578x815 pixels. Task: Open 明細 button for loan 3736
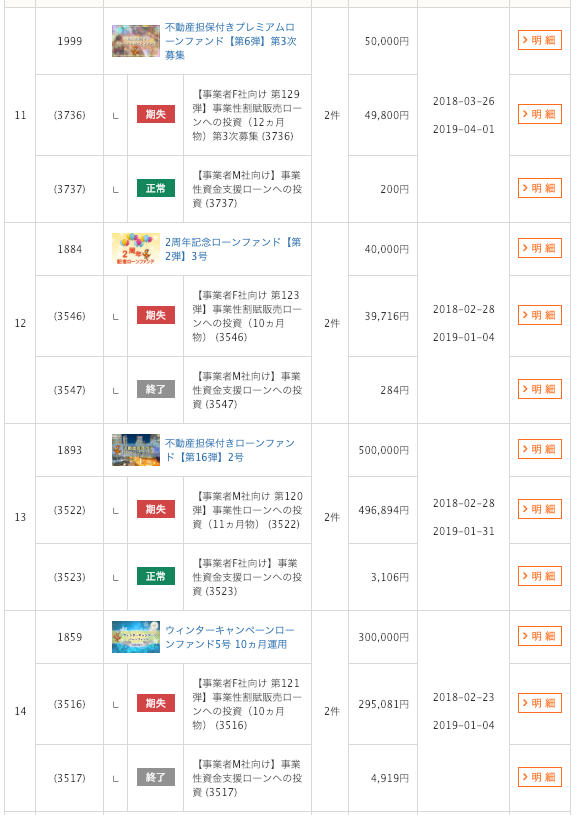click(540, 114)
